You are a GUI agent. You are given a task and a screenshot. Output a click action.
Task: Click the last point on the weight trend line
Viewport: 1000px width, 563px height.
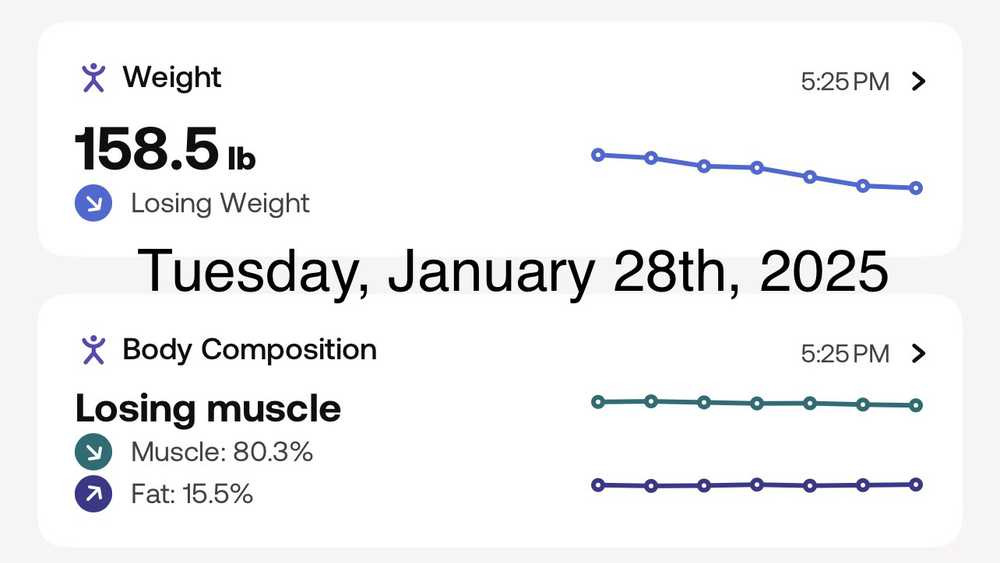pos(916,188)
